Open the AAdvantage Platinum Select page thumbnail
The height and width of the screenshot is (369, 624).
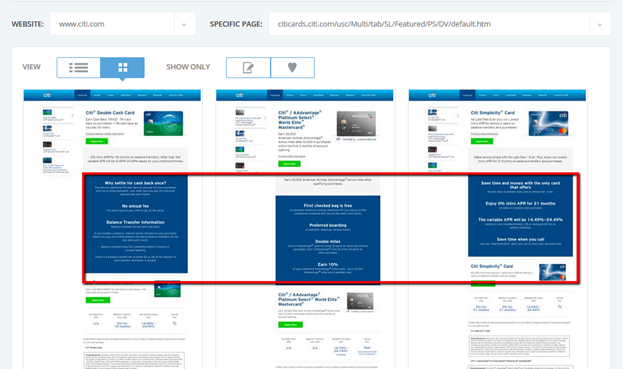pos(305,229)
